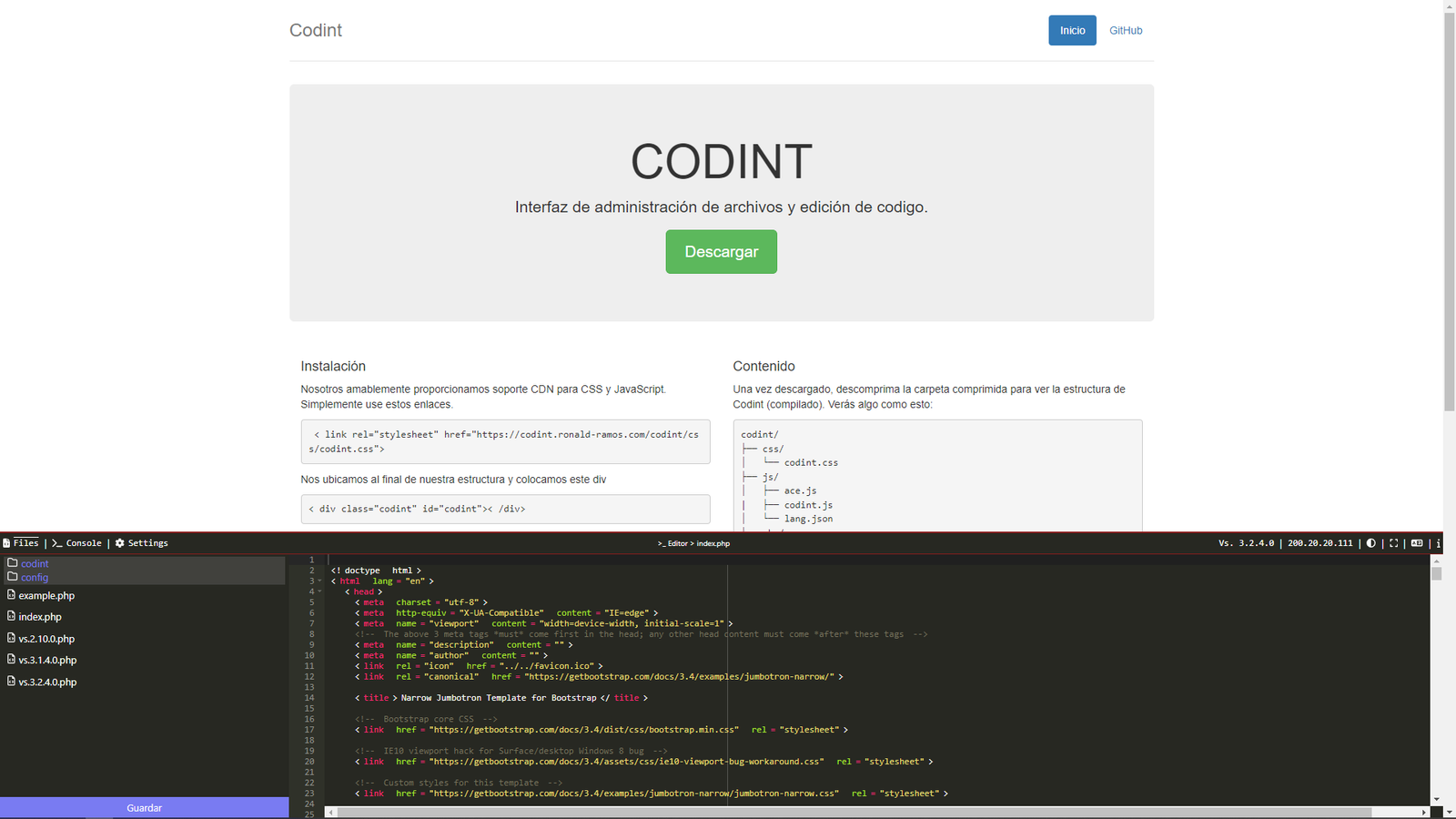
Task: Collapse the head fold arrow on line 4
Action: [x=319, y=591]
